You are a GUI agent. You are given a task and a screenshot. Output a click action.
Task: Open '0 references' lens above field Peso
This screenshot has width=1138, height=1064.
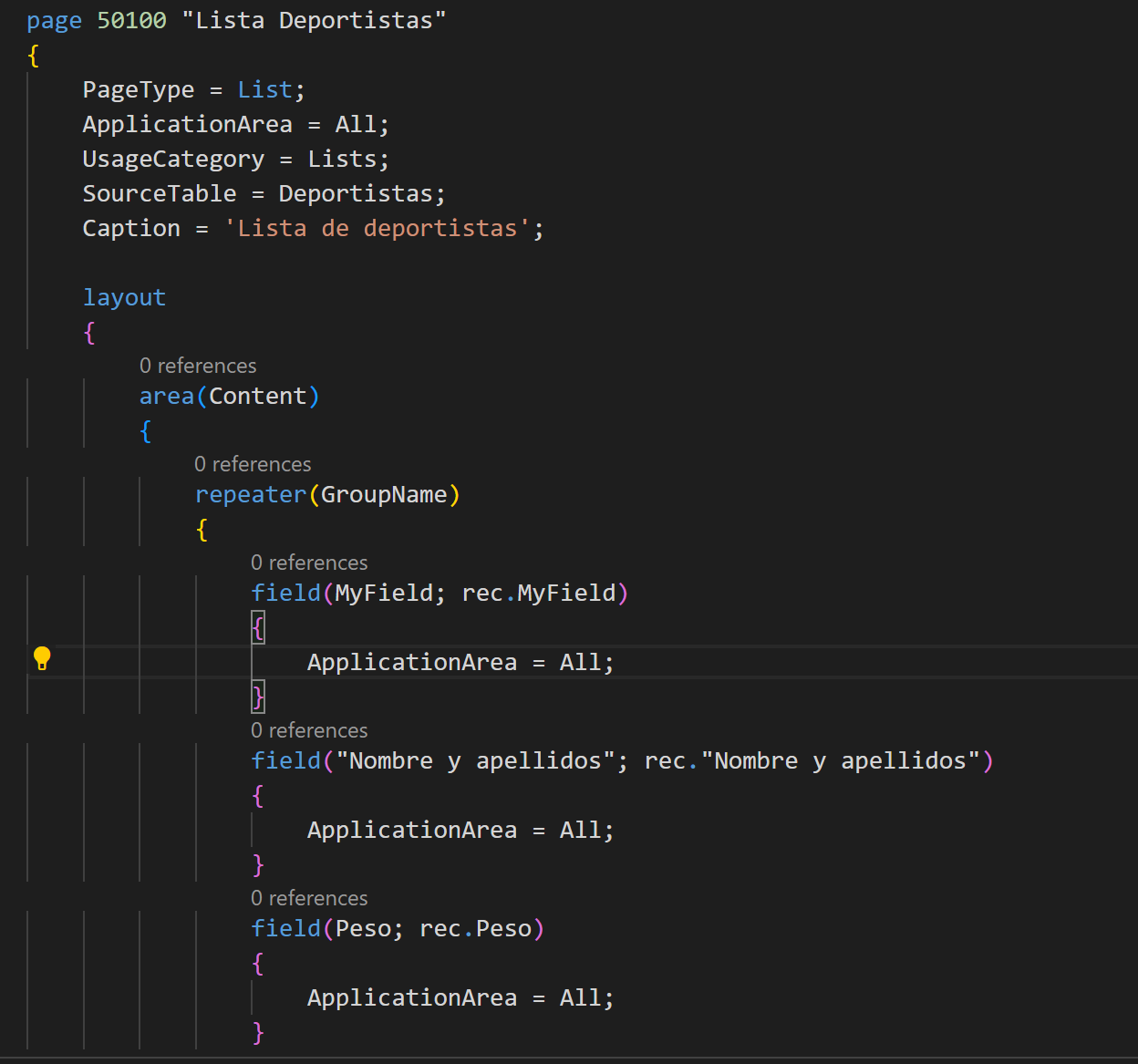[x=309, y=898]
